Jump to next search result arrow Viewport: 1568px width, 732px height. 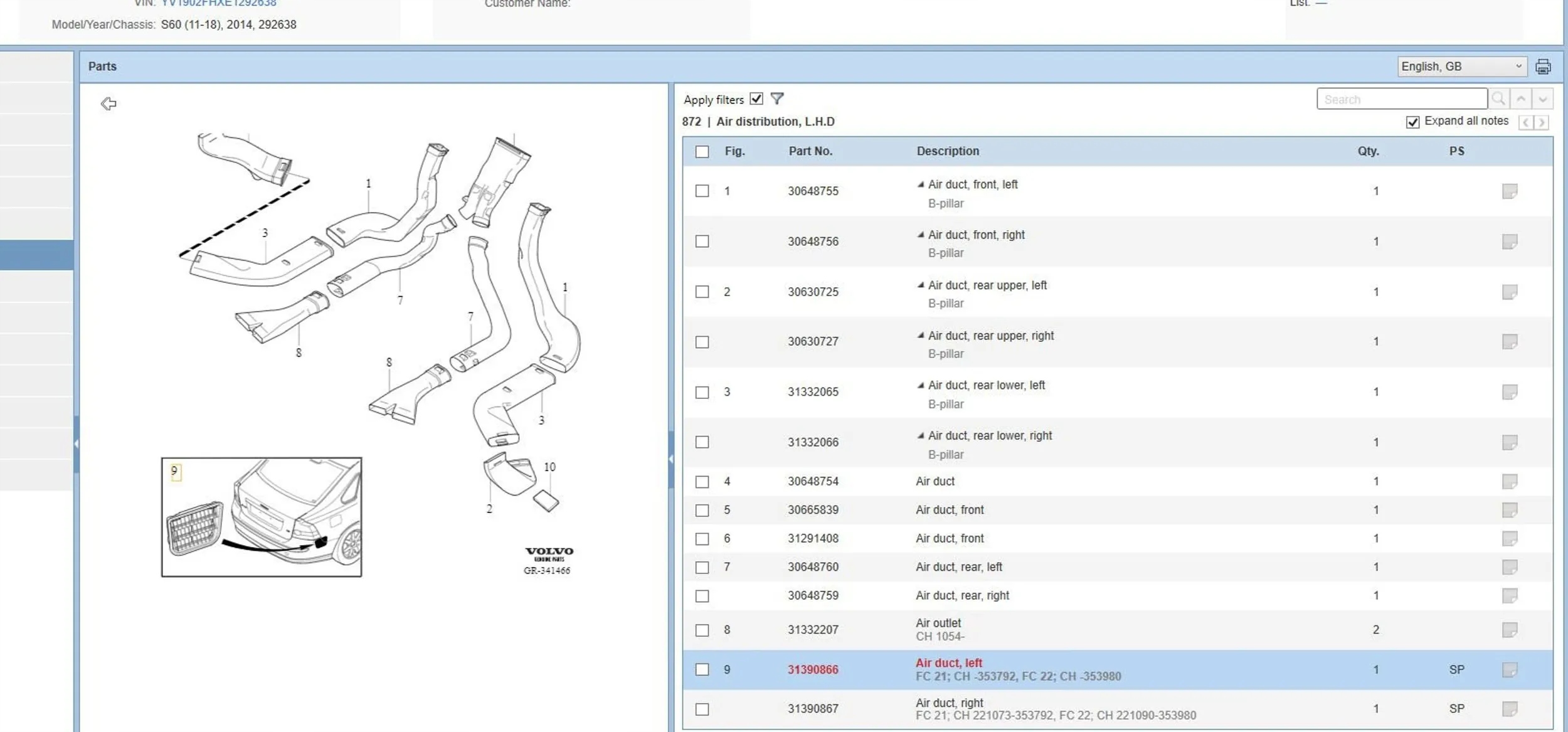tap(1542, 99)
